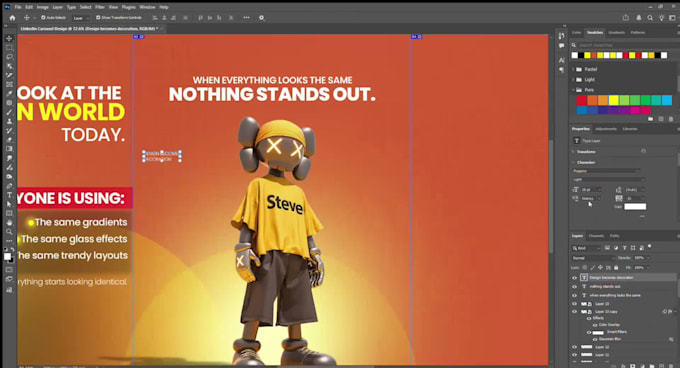Image resolution: width=680 pixels, height=368 pixels.
Task: Filter layers by pixel layer icon
Action: (x=607, y=248)
